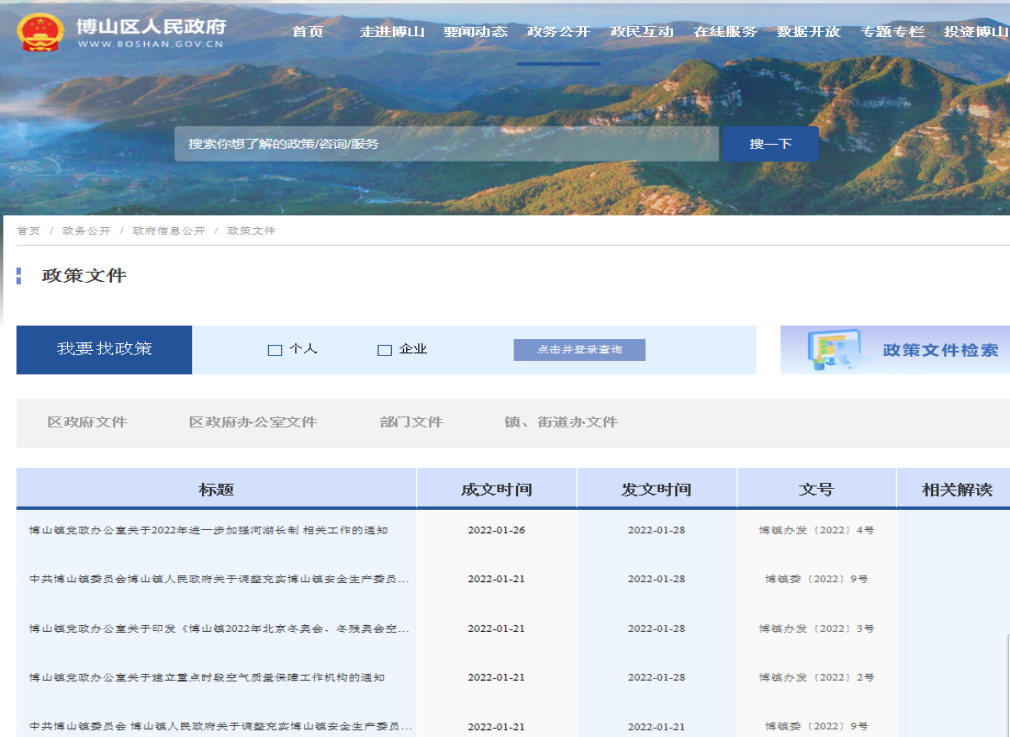1010x737 pixels.
Task: Focus the policy search input field
Action: click(446, 144)
